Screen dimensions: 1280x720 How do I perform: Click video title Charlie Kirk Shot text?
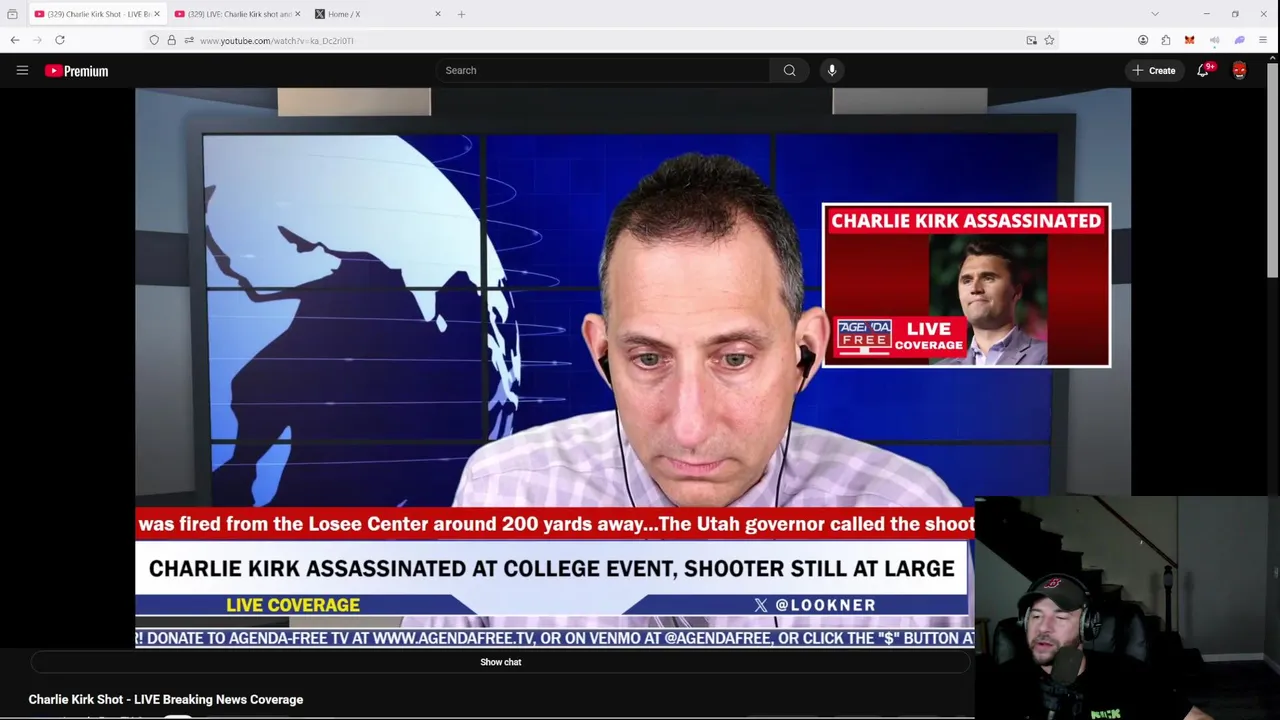tap(166, 700)
